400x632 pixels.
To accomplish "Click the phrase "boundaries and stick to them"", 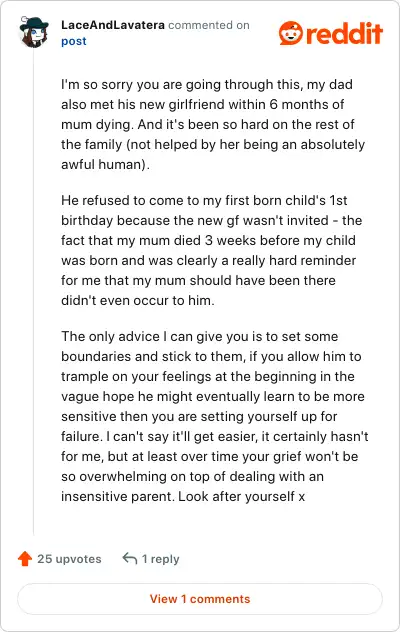I will (152, 356).
